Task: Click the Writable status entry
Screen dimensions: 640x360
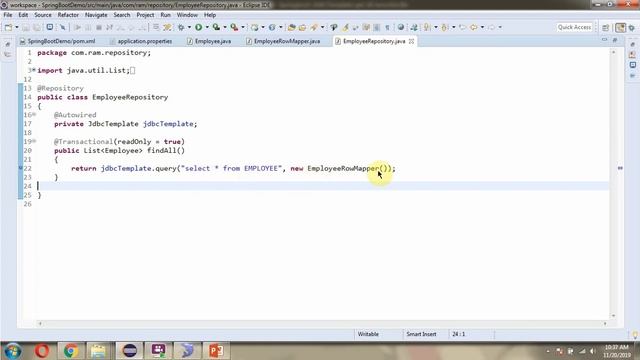Action: (x=368, y=334)
